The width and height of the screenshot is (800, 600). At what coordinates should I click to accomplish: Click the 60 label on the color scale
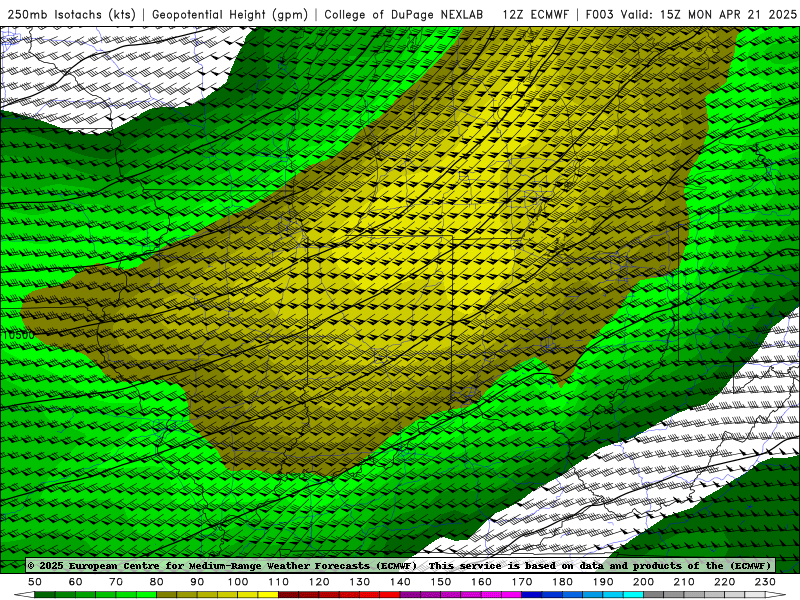point(76,582)
